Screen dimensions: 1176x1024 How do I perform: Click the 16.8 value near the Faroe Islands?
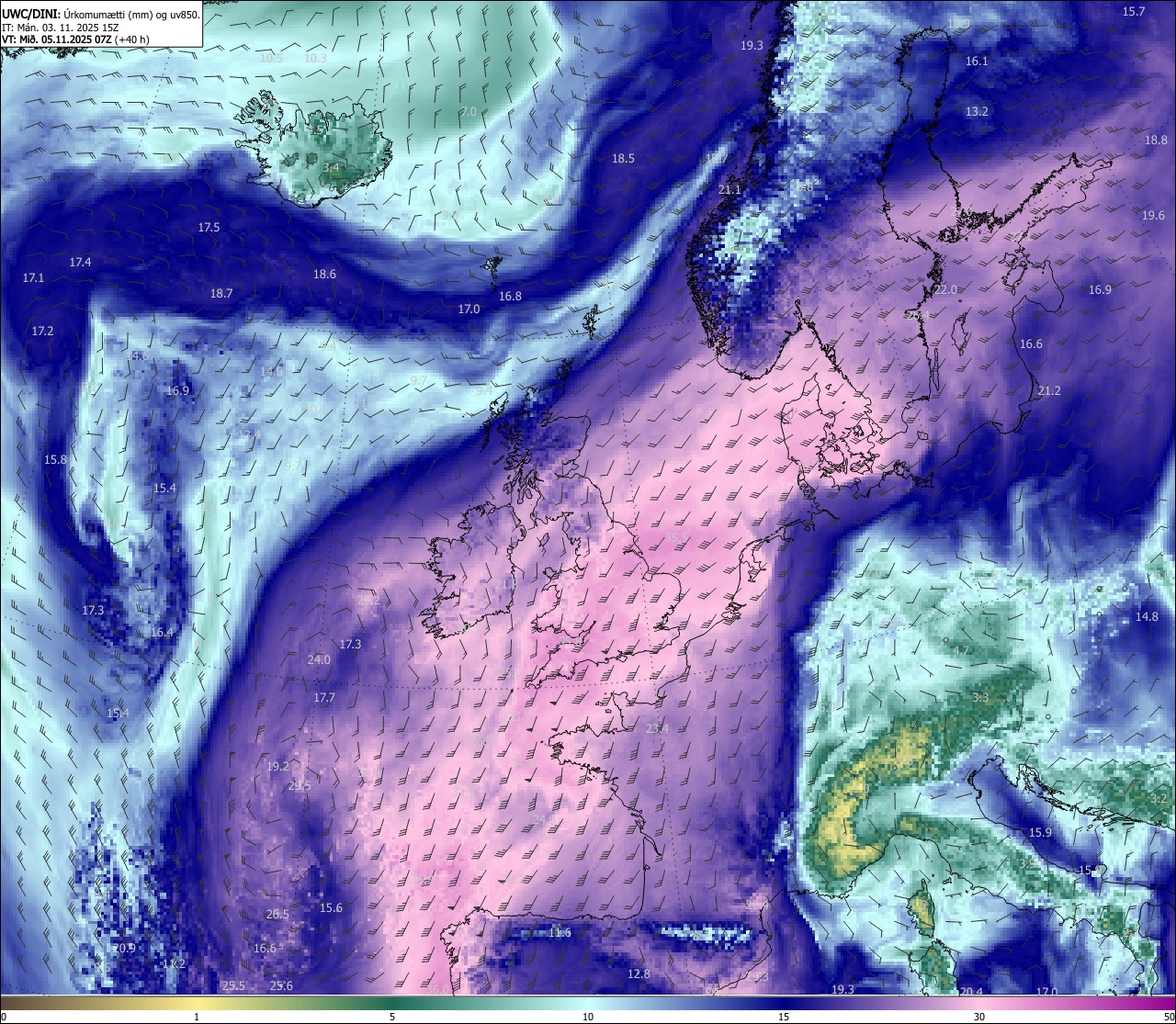click(510, 297)
